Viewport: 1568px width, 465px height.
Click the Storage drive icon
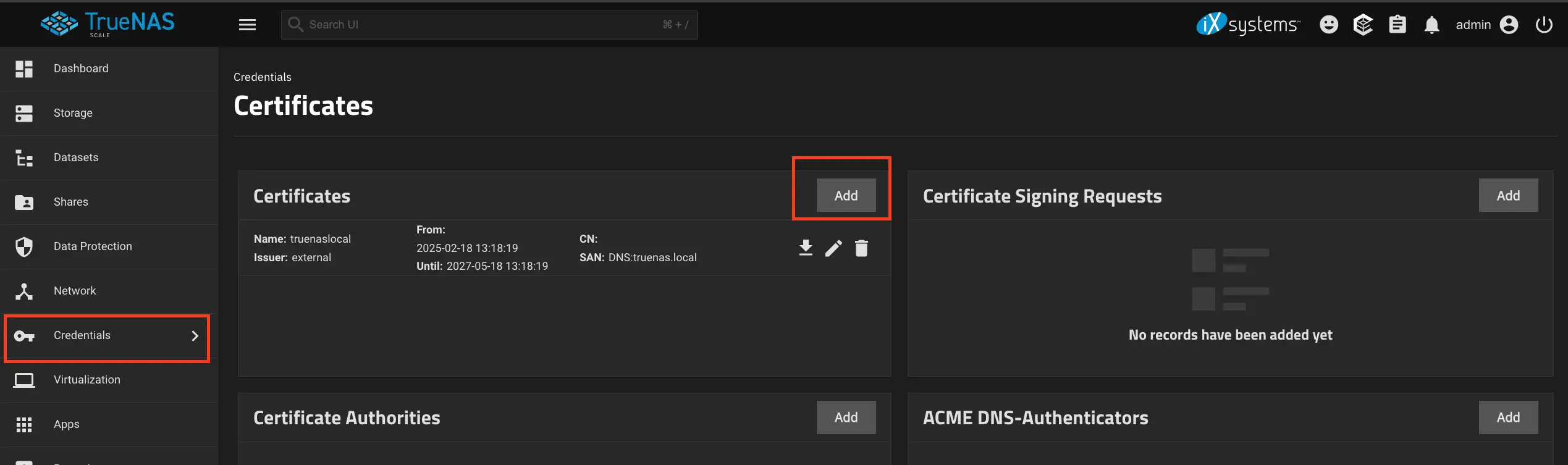tap(24, 113)
